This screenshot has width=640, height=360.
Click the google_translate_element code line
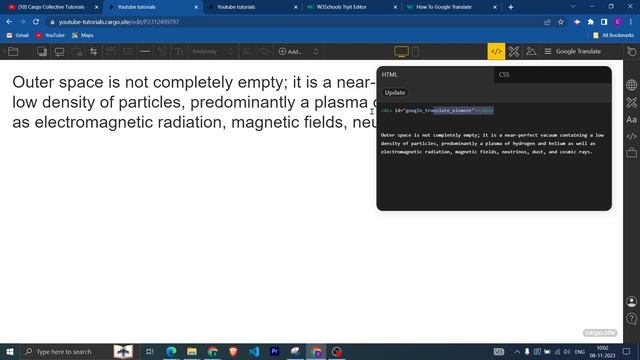(437, 110)
